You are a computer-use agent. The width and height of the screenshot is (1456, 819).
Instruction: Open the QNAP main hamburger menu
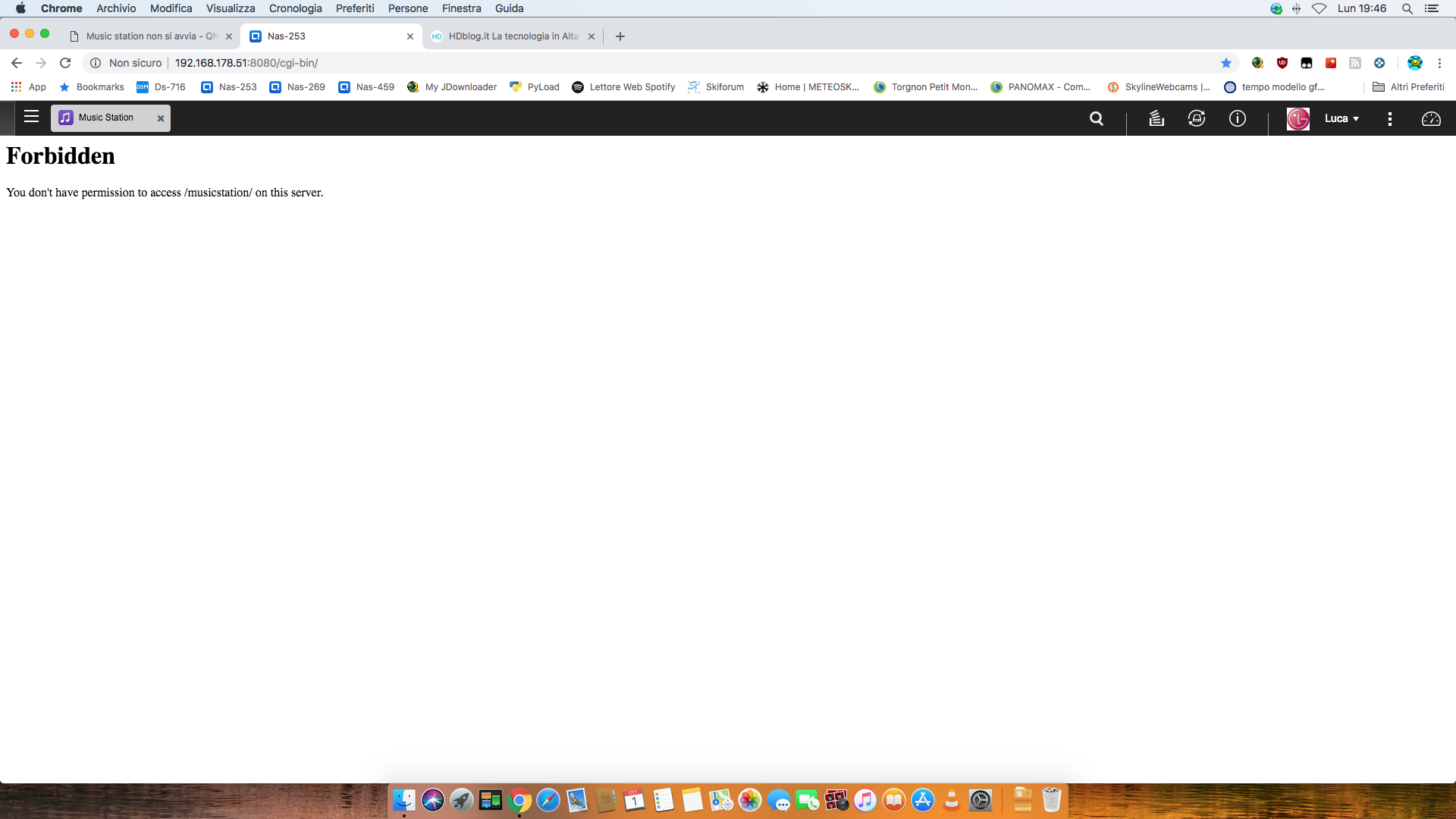(31, 117)
